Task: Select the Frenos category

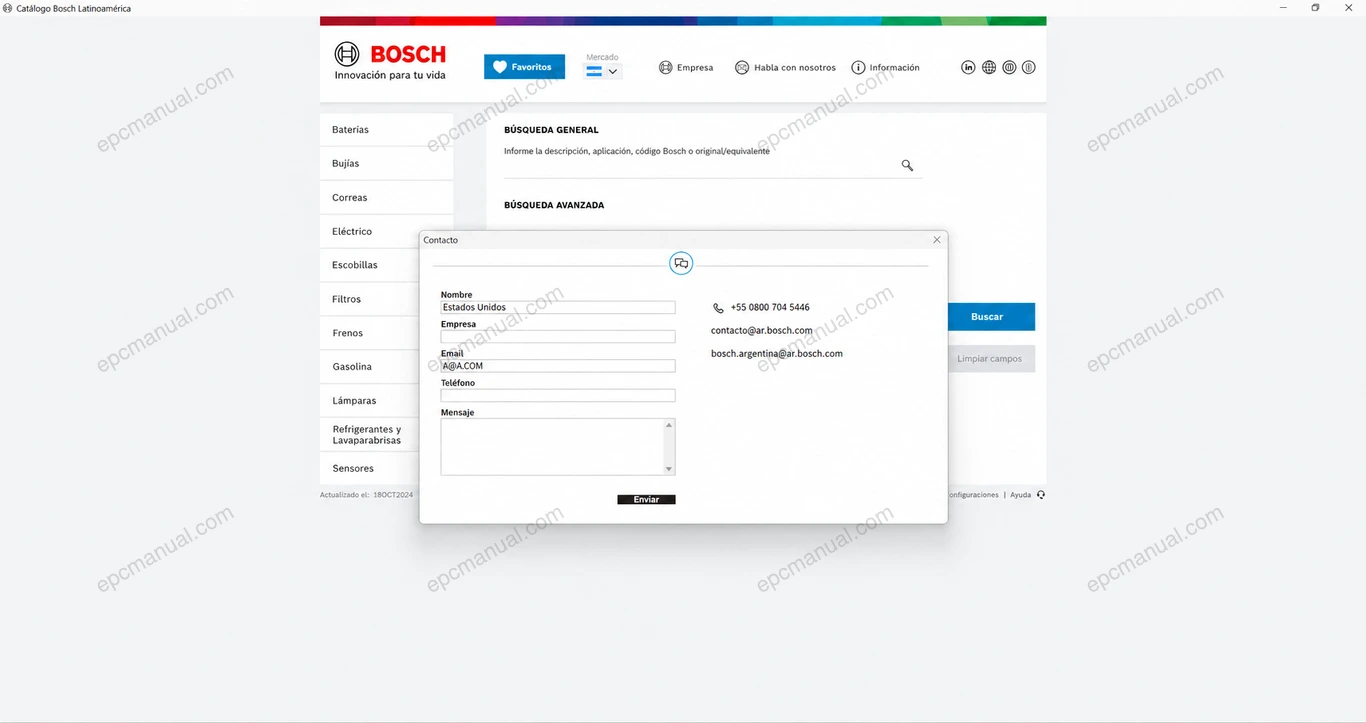Action: coord(370,334)
